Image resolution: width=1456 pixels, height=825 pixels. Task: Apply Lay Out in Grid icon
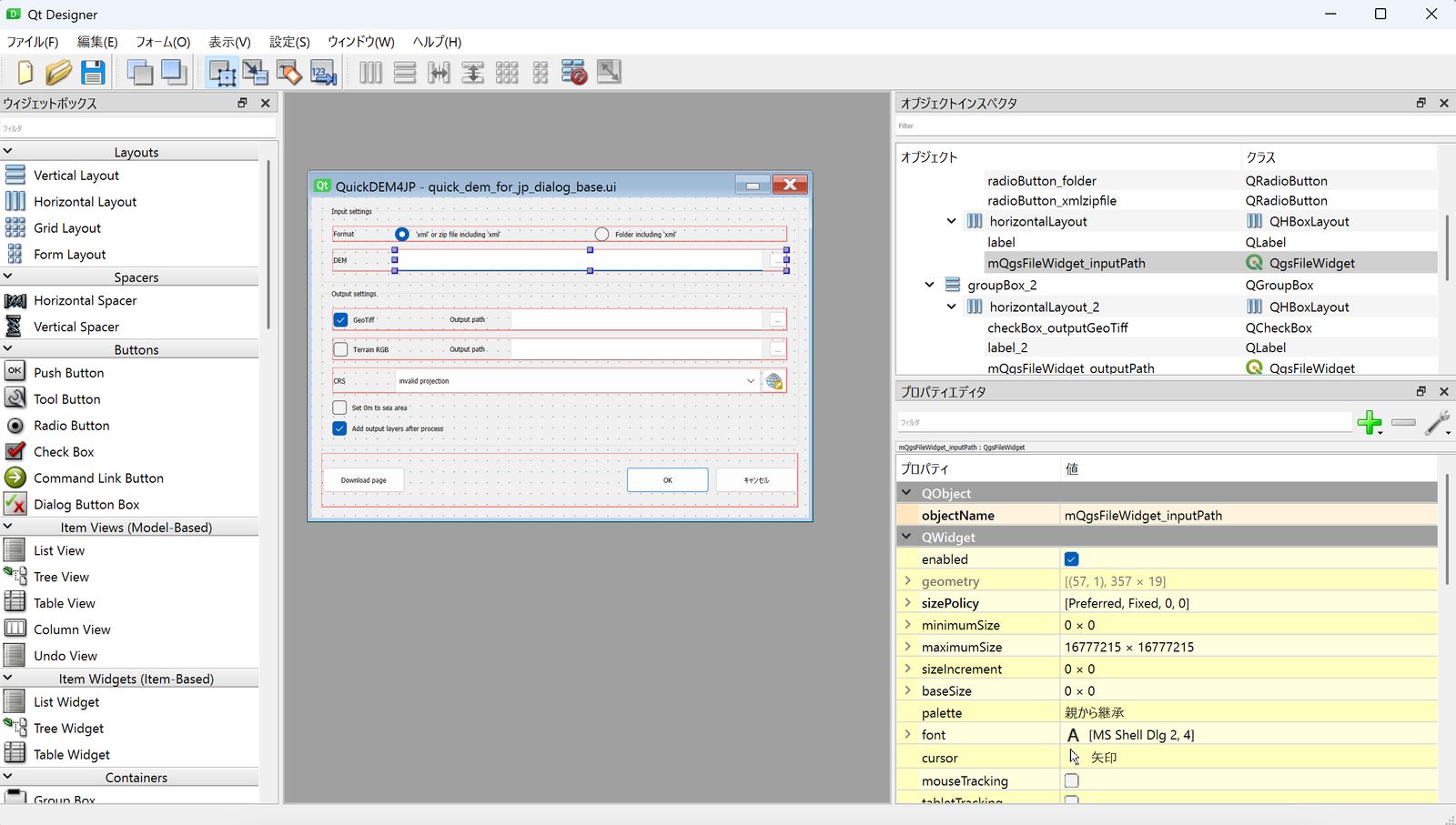pyautogui.click(x=507, y=73)
